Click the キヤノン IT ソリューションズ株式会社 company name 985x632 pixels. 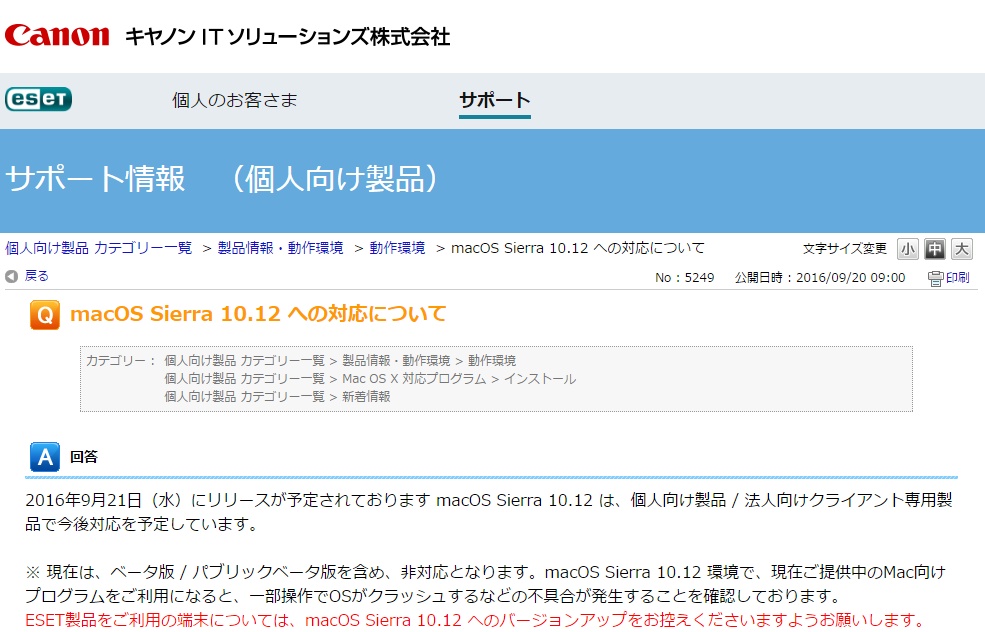(x=287, y=36)
